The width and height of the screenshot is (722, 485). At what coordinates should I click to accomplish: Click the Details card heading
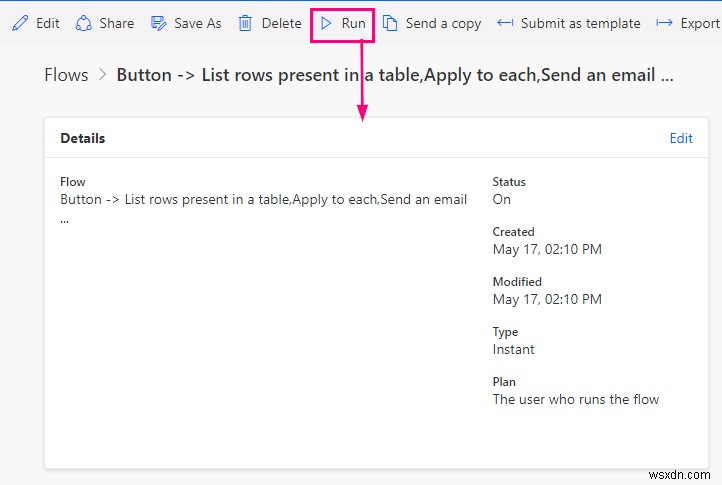point(82,138)
